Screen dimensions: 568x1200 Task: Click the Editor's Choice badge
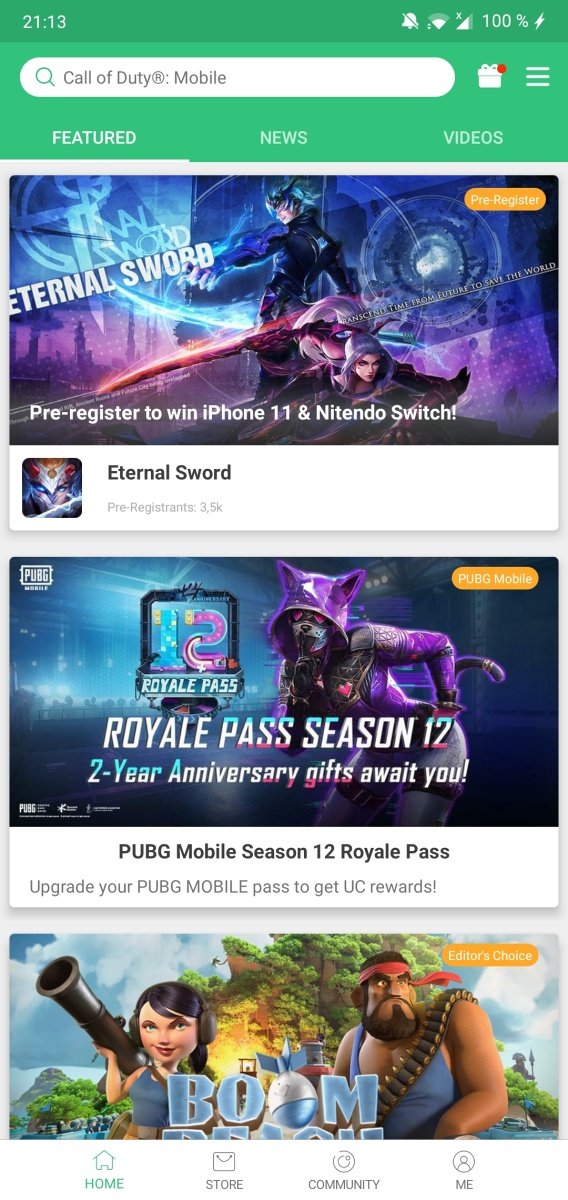click(x=490, y=955)
